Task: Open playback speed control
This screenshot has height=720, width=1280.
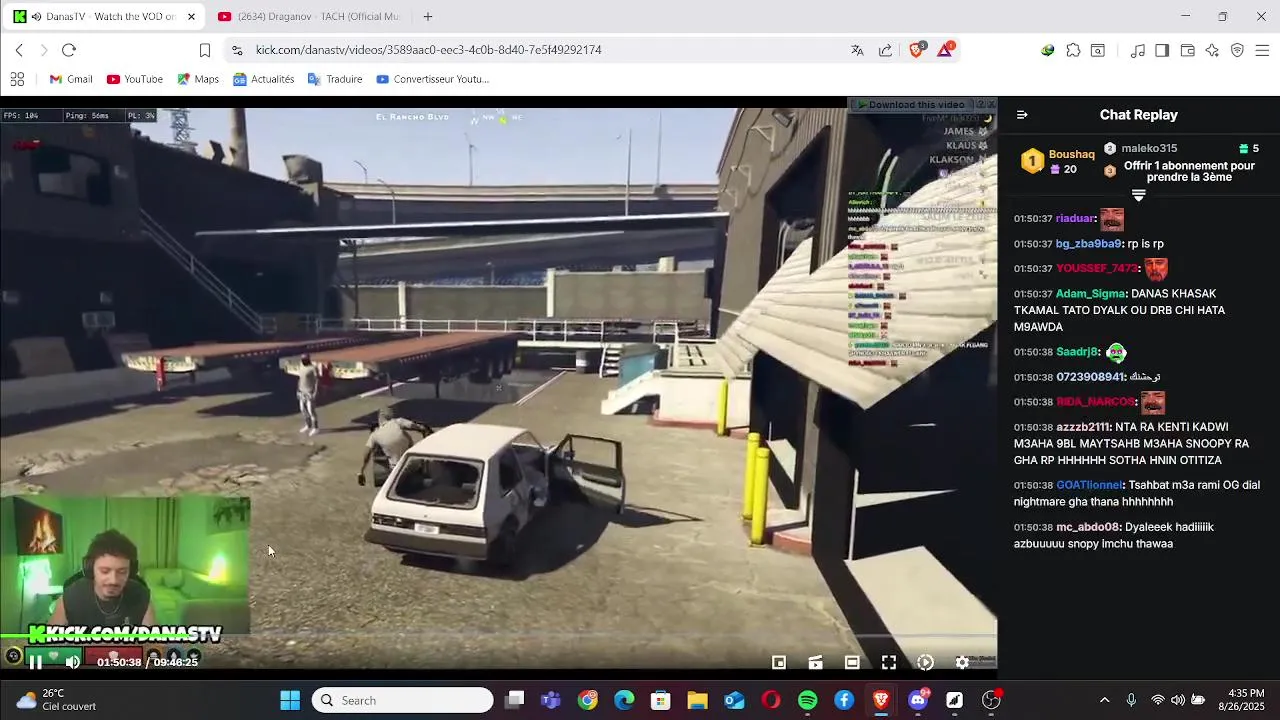Action: [925, 662]
